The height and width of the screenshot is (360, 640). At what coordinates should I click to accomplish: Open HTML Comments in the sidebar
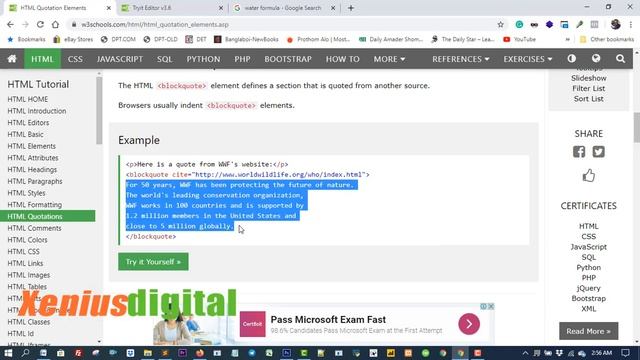(x=34, y=228)
